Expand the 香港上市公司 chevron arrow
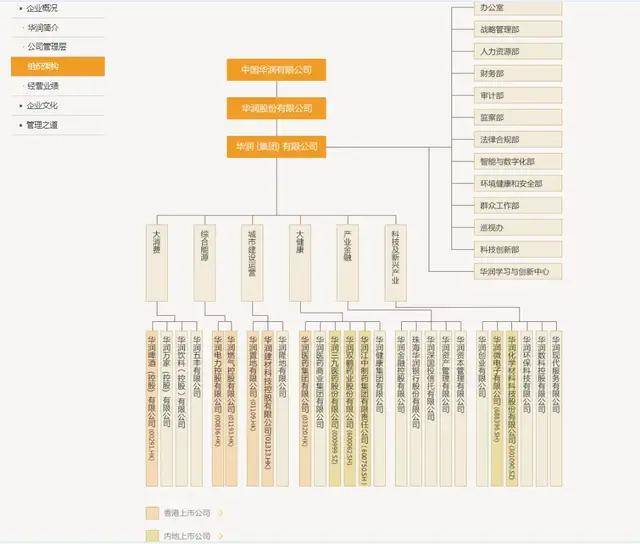Image resolution: width=640 pixels, height=544 pixels. [218, 514]
